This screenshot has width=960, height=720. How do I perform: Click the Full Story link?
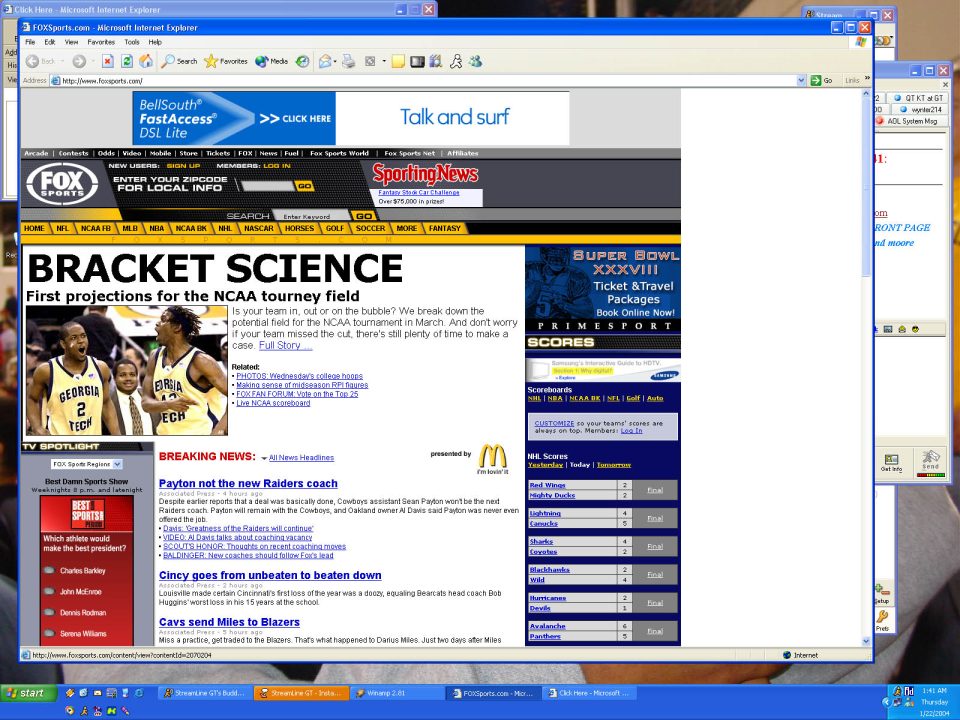coord(285,345)
